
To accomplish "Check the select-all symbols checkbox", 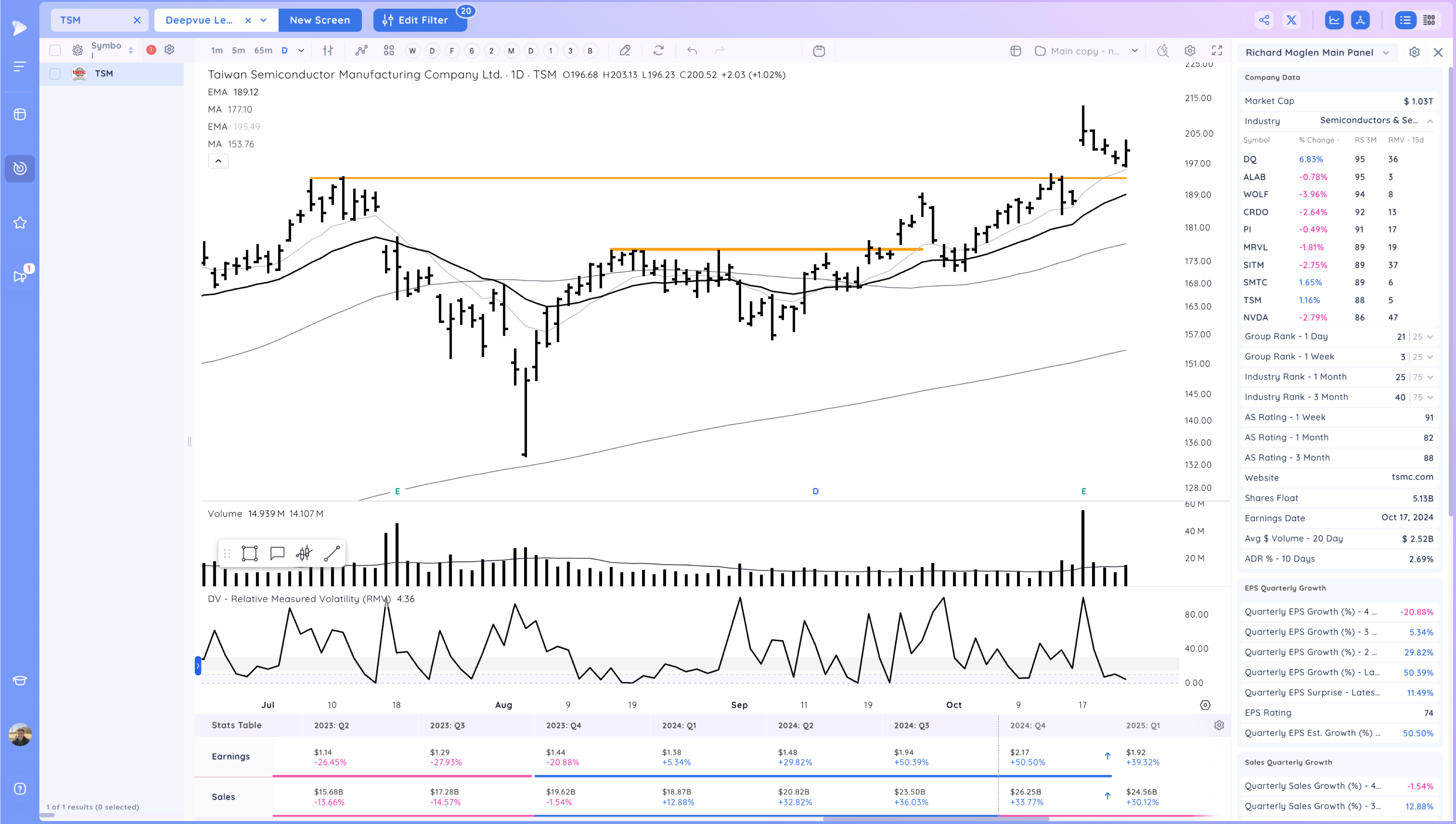I will pyautogui.click(x=55, y=50).
